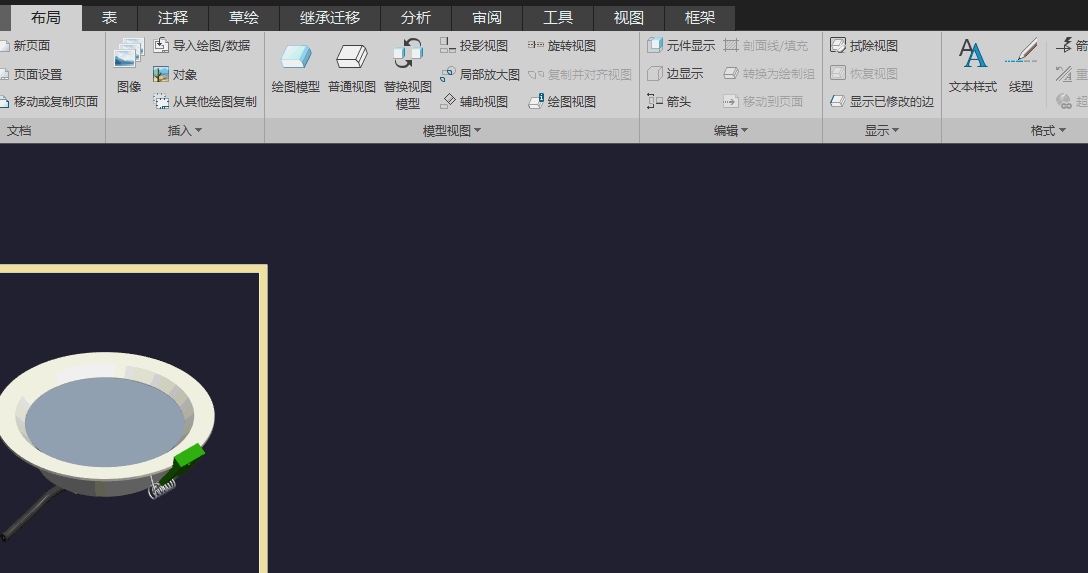Expand the 编辑 group dropdown

(x=731, y=130)
